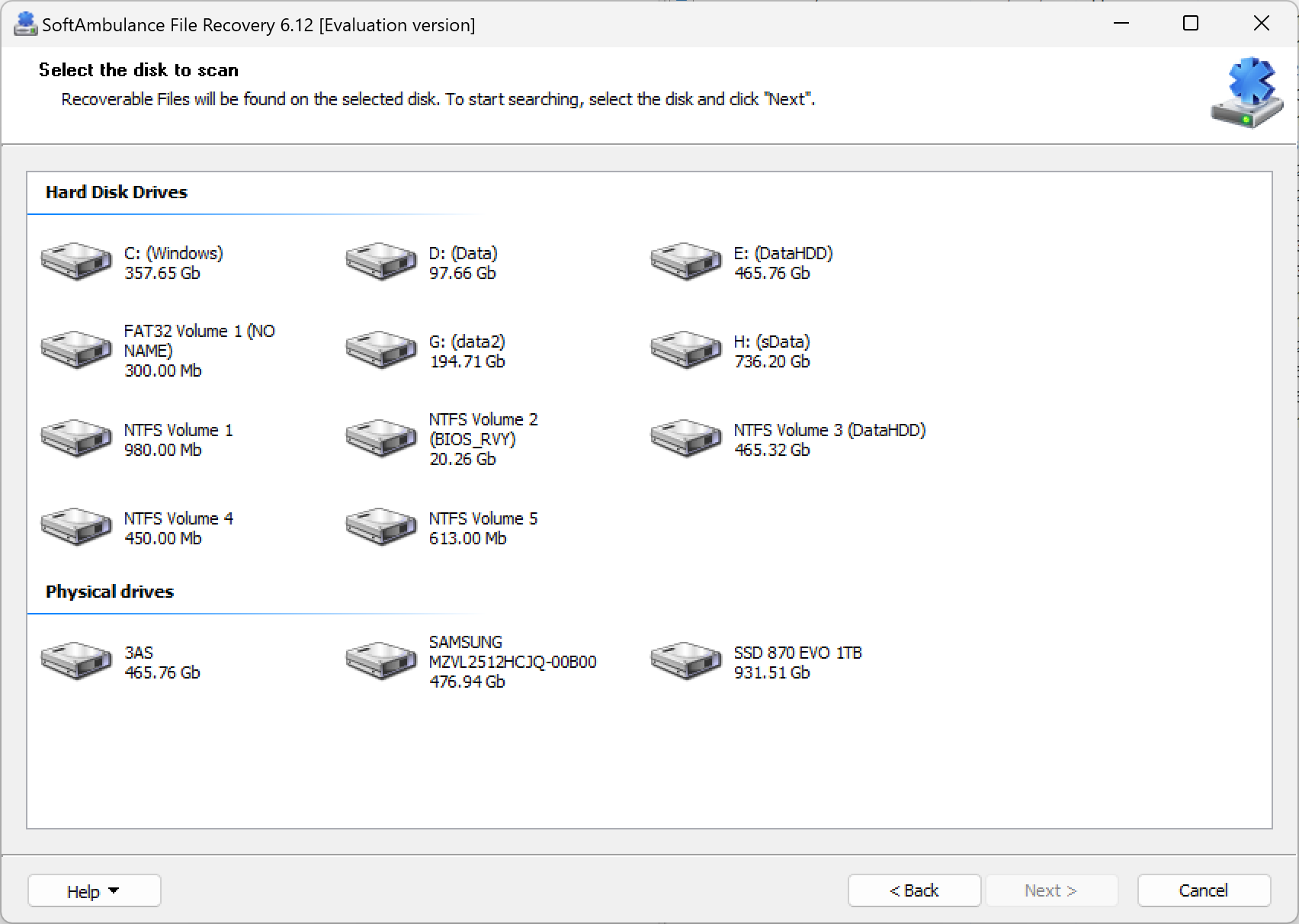The image size is (1299, 924).
Task: Go back with the < Back button
Action: 914,890
